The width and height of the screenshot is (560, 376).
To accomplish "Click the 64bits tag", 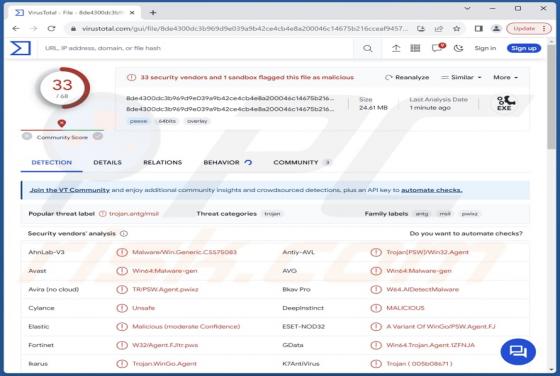I will coord(167,121).
